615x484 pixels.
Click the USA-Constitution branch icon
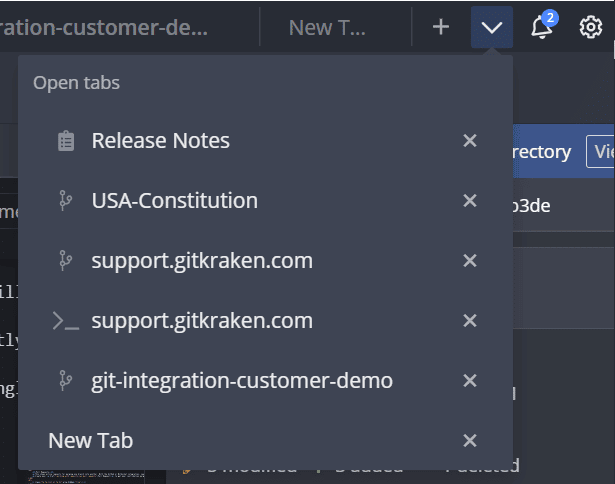pyautogui.click(x=66, y=201)
